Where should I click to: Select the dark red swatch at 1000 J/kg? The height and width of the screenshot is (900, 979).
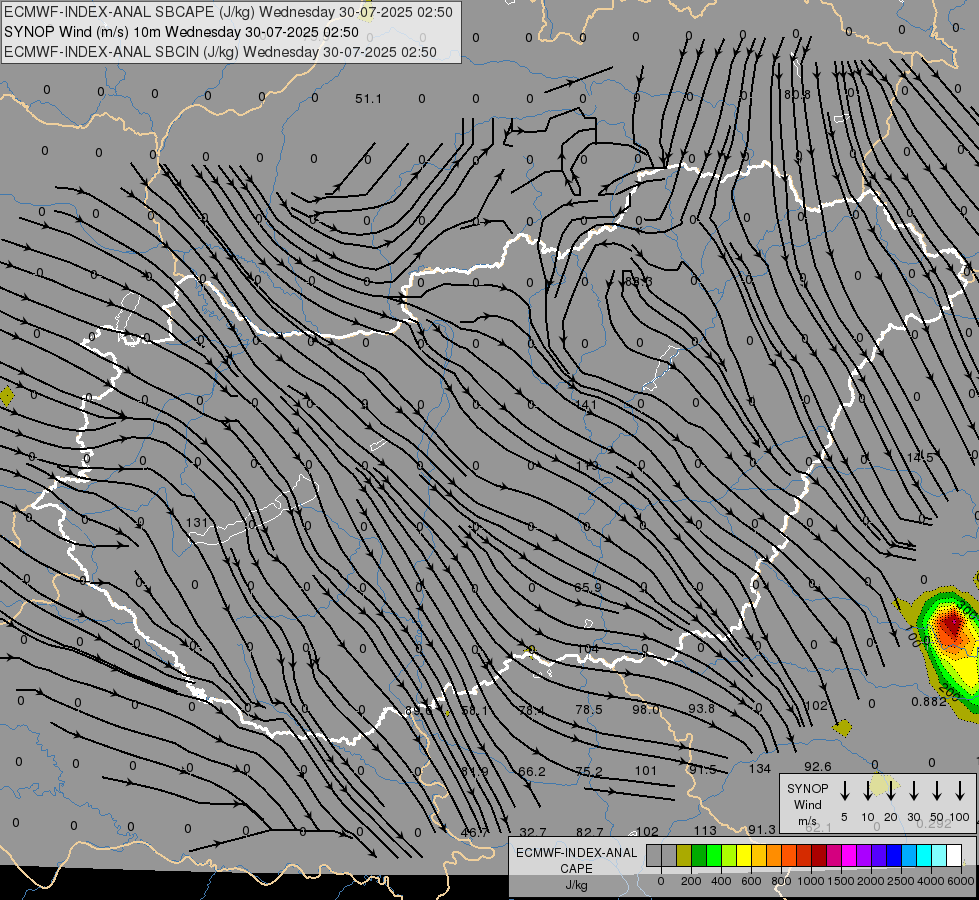819,855
